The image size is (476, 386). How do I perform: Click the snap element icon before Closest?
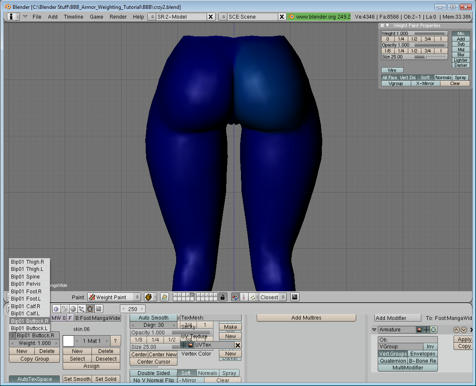click(252, 297)
